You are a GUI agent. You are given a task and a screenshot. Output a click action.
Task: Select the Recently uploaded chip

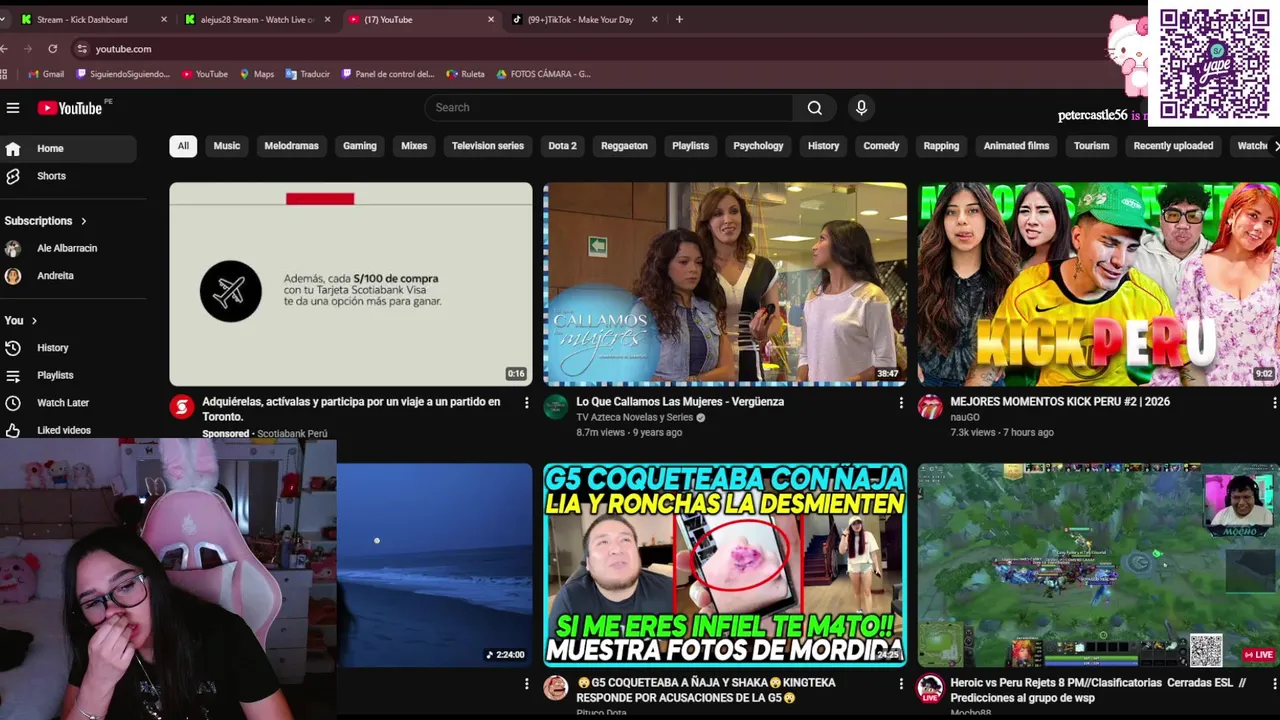pos(1173,146)
